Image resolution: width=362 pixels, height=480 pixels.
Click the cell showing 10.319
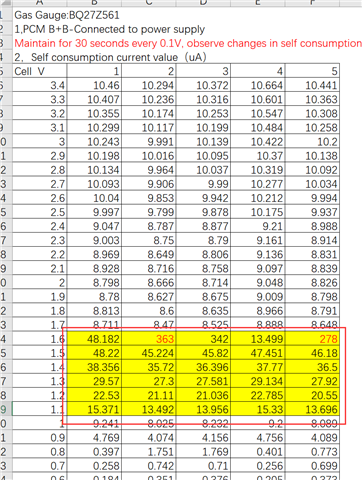click(258, 170)
